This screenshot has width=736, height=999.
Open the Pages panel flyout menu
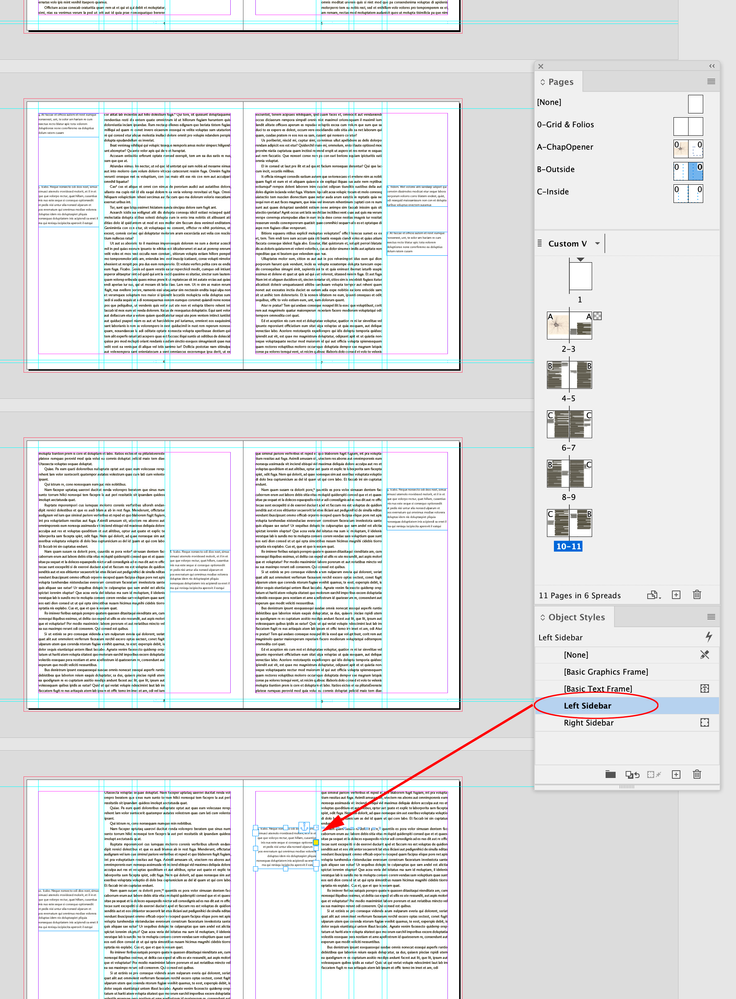click(711, 82)
